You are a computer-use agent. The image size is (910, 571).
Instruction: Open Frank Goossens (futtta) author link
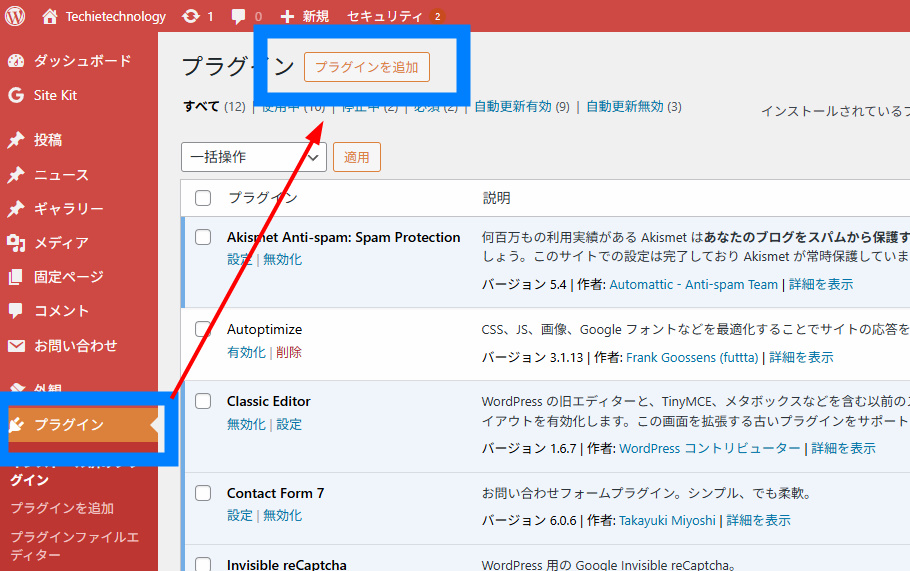[692, 357]
